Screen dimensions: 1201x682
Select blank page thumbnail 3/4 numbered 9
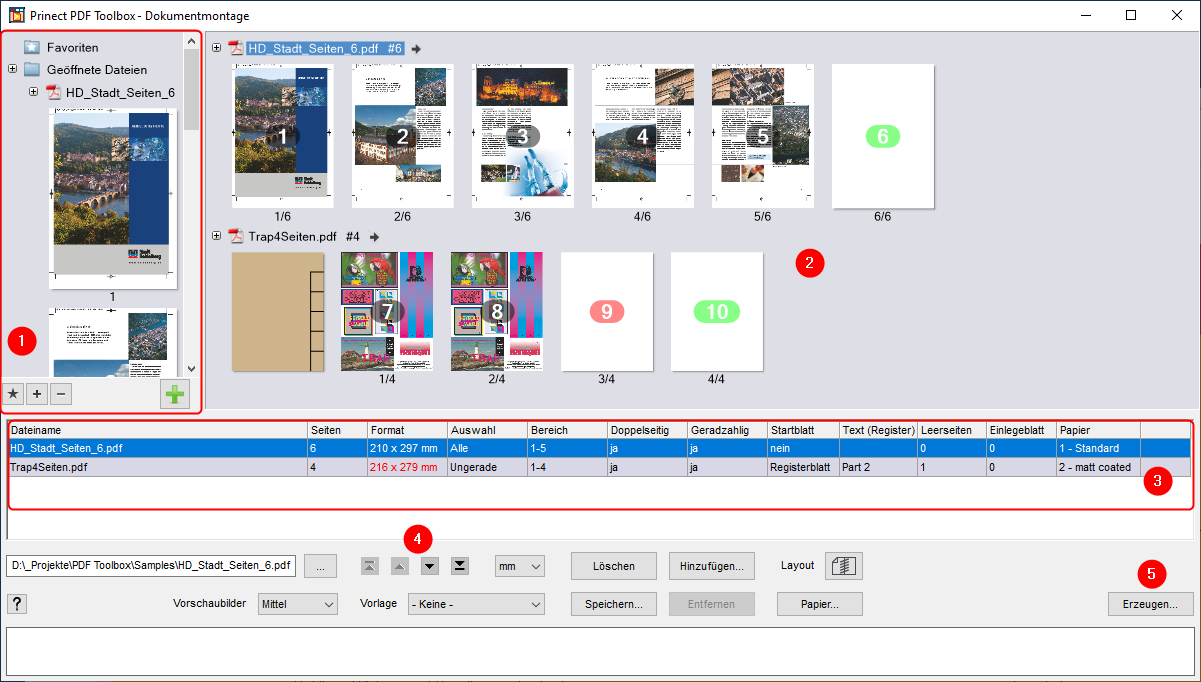tap(607, 311)
